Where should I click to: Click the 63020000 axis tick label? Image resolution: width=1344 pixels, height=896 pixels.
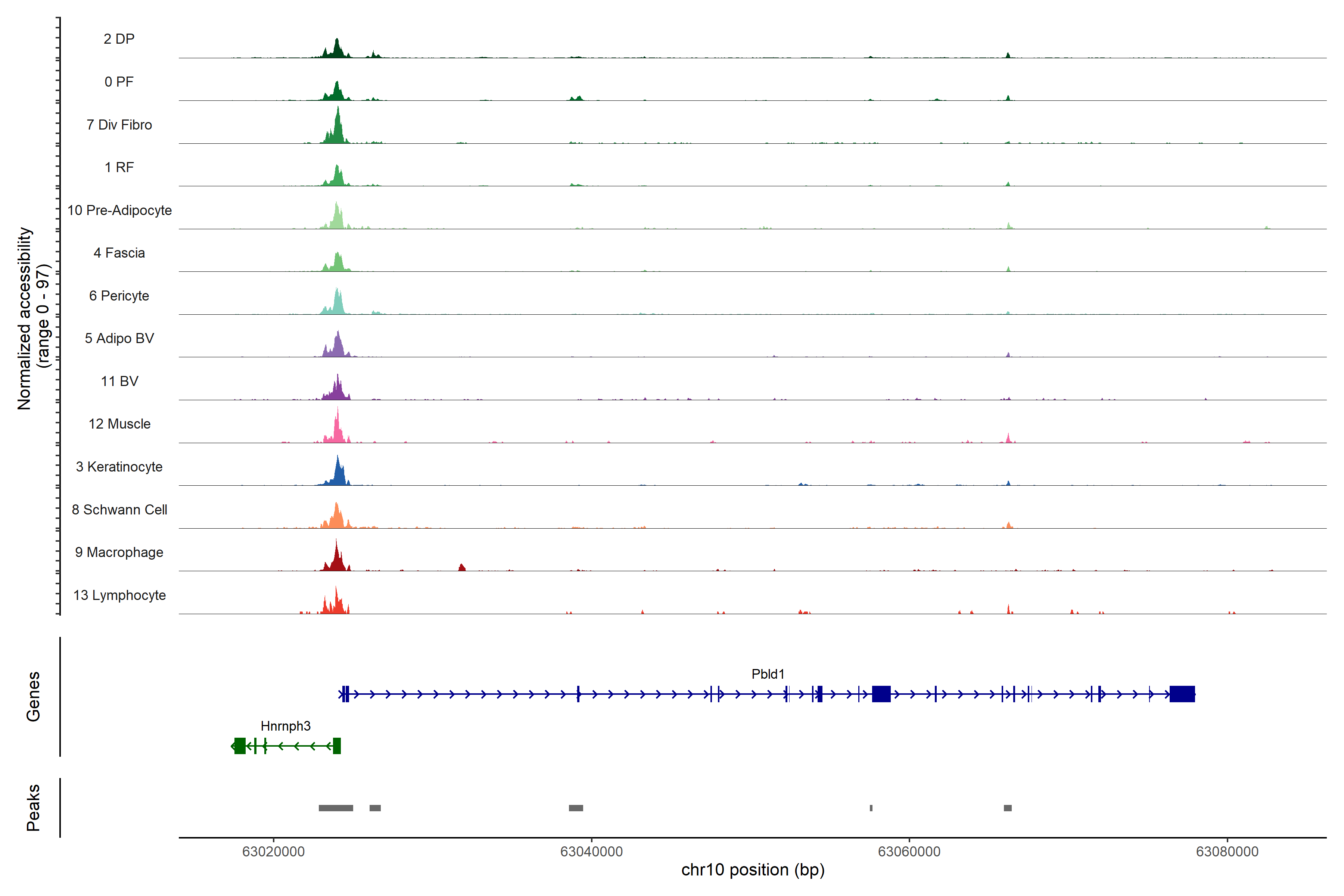pos(273,852)
